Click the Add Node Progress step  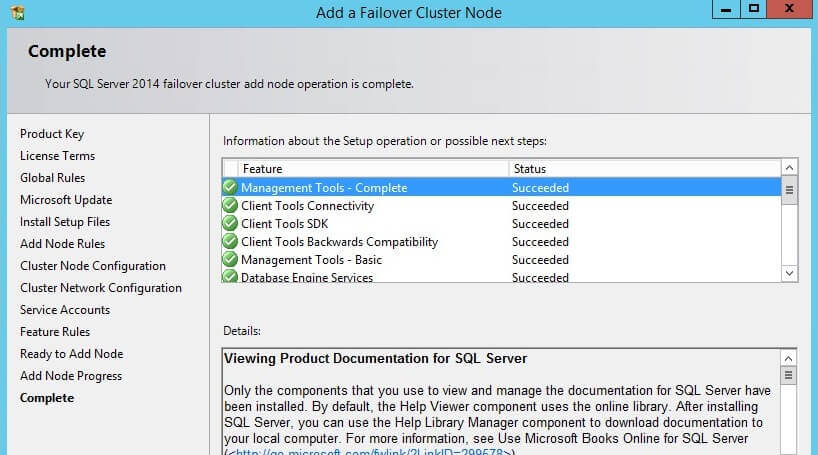click(x=71, y=376)
